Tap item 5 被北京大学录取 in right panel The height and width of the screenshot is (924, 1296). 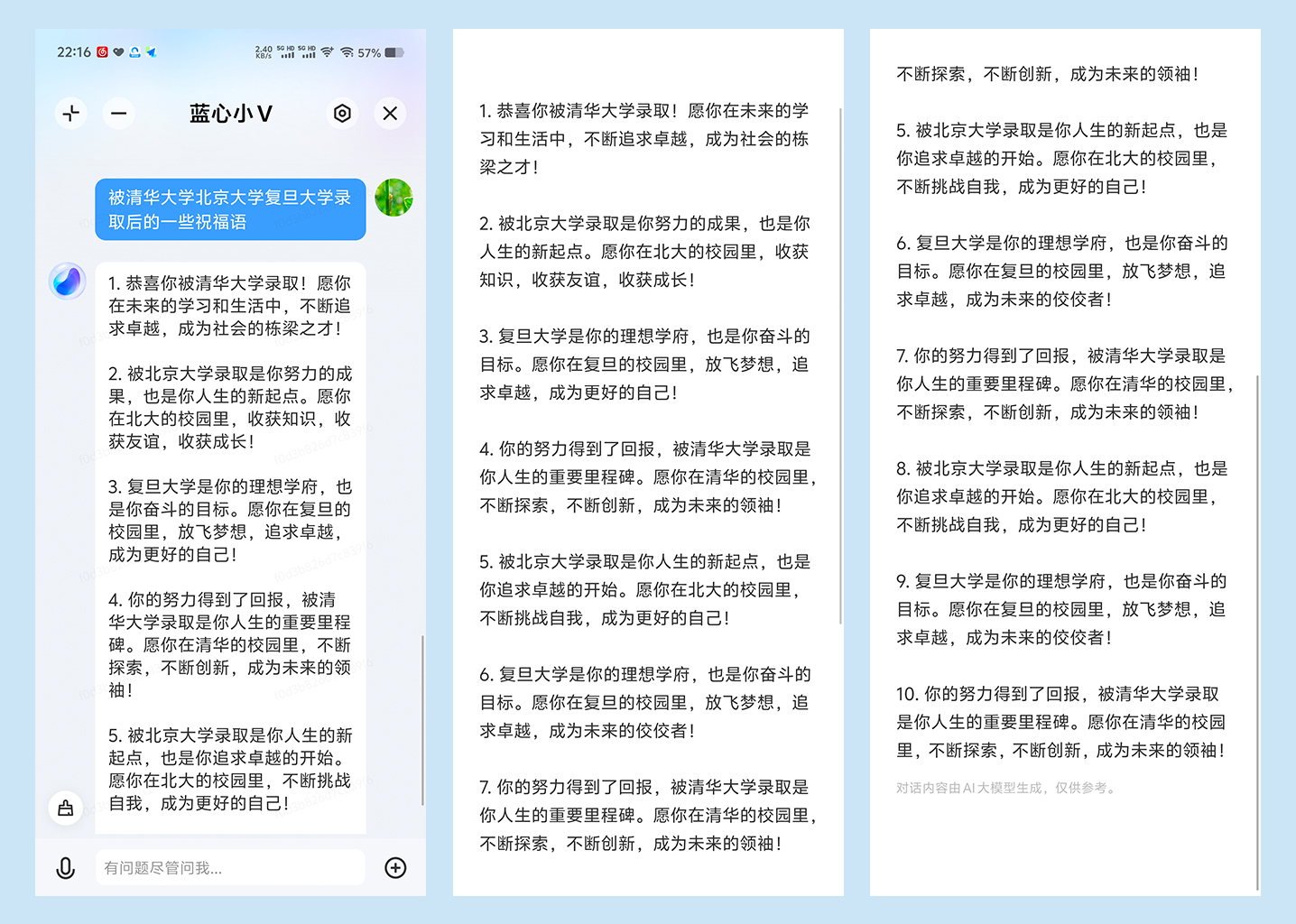pos(1062,158)
